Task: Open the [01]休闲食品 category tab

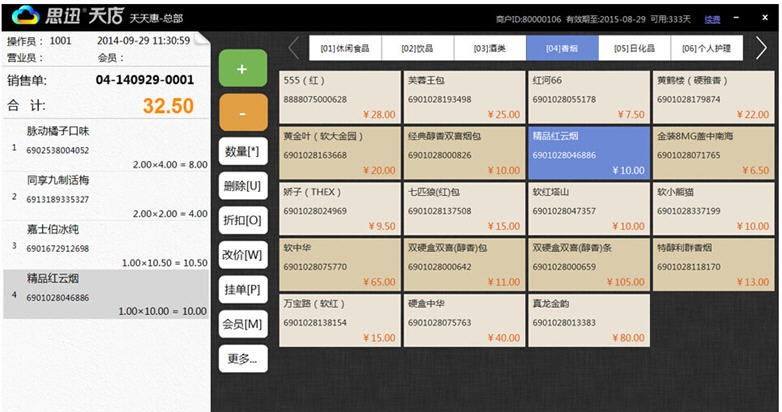Action: tap(345, 48)
